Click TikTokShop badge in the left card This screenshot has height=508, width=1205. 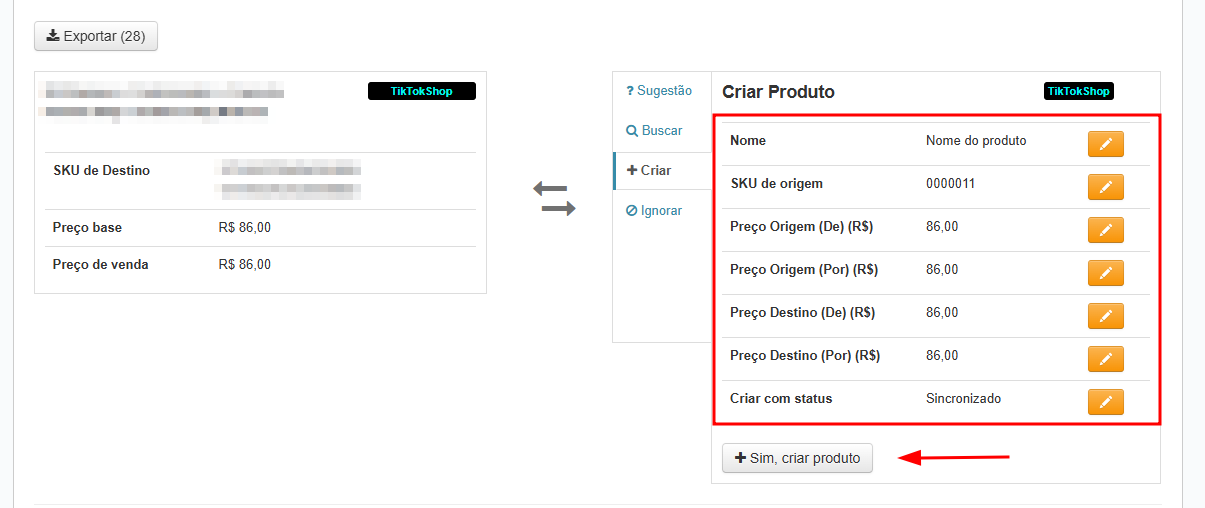(x=422, y=91)
